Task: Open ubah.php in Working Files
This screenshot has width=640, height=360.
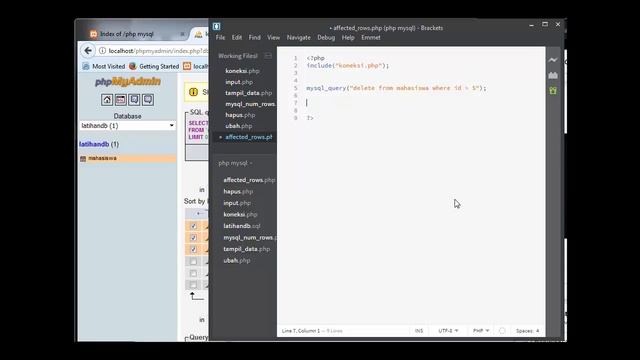Action: click(x=238, y=126)
